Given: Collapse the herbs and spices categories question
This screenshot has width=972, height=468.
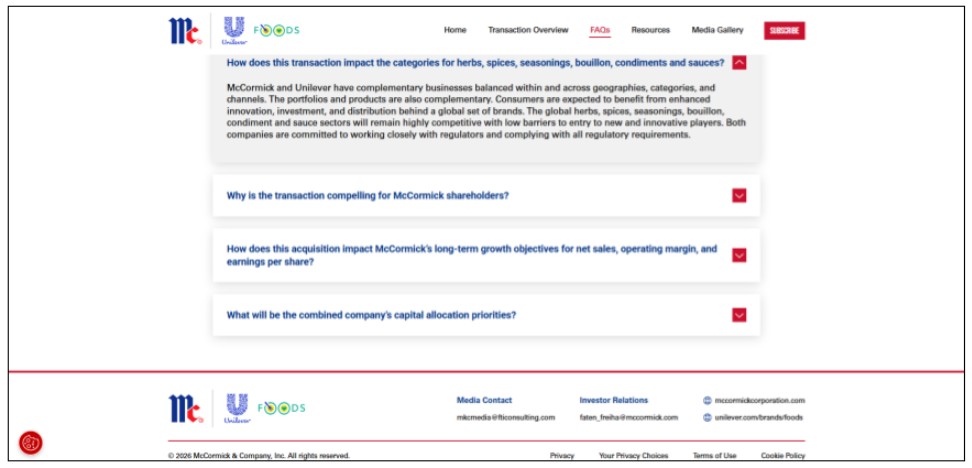Looking at the screenshot, I should point(739,62).
